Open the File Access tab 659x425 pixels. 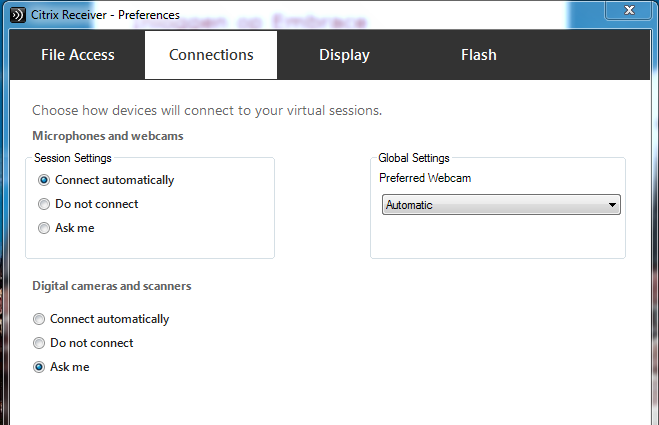pos(78,55)
